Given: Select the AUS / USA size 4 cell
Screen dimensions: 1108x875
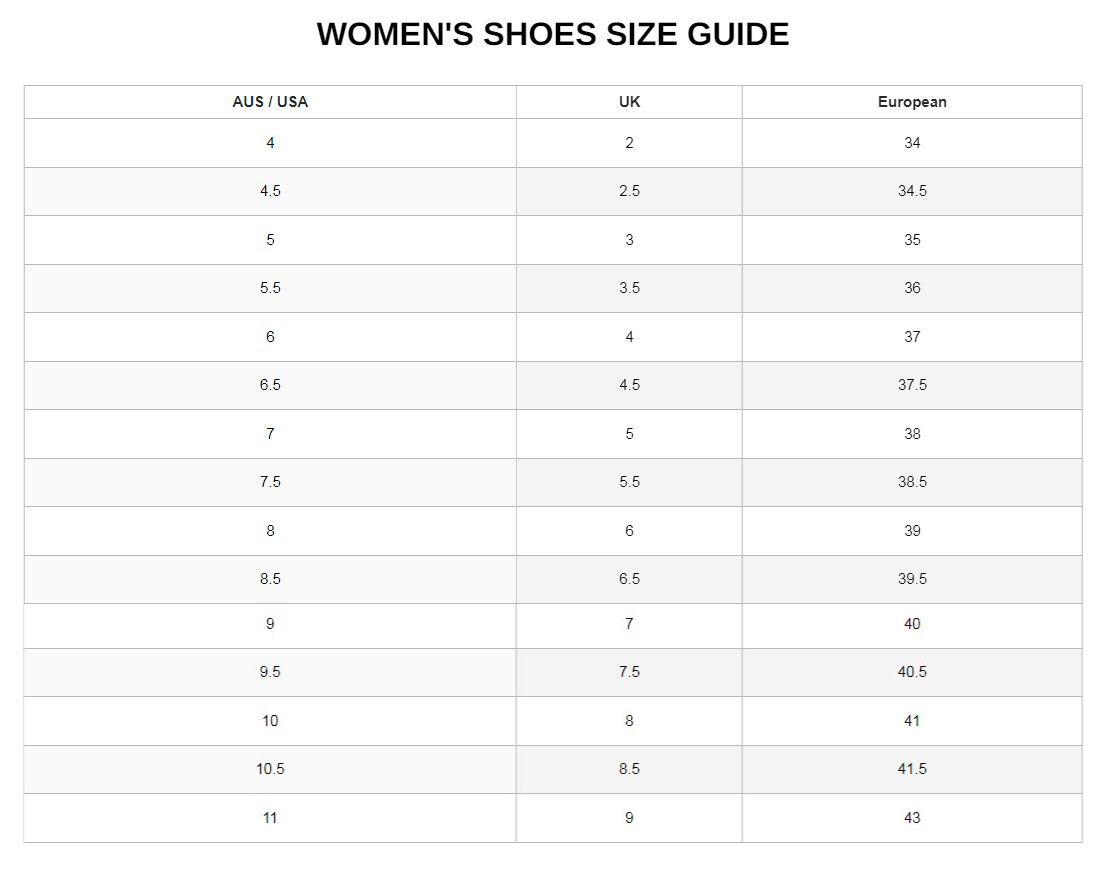Looking at the screenshot, I should (270, 143).
